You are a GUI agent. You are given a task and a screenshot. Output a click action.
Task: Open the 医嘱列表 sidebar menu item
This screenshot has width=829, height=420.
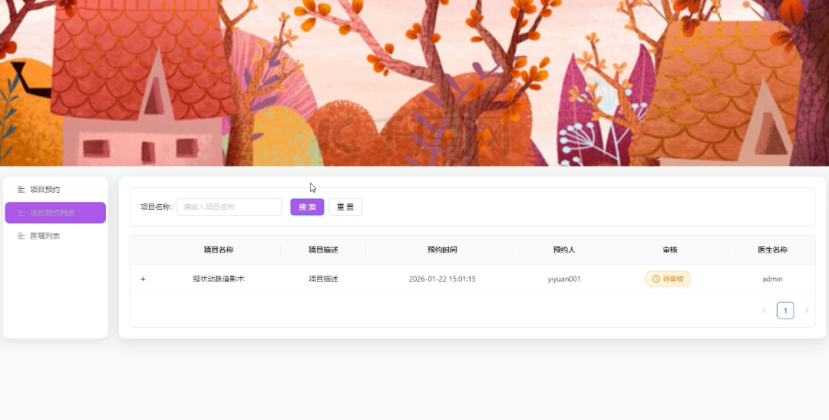pos(55,236)
